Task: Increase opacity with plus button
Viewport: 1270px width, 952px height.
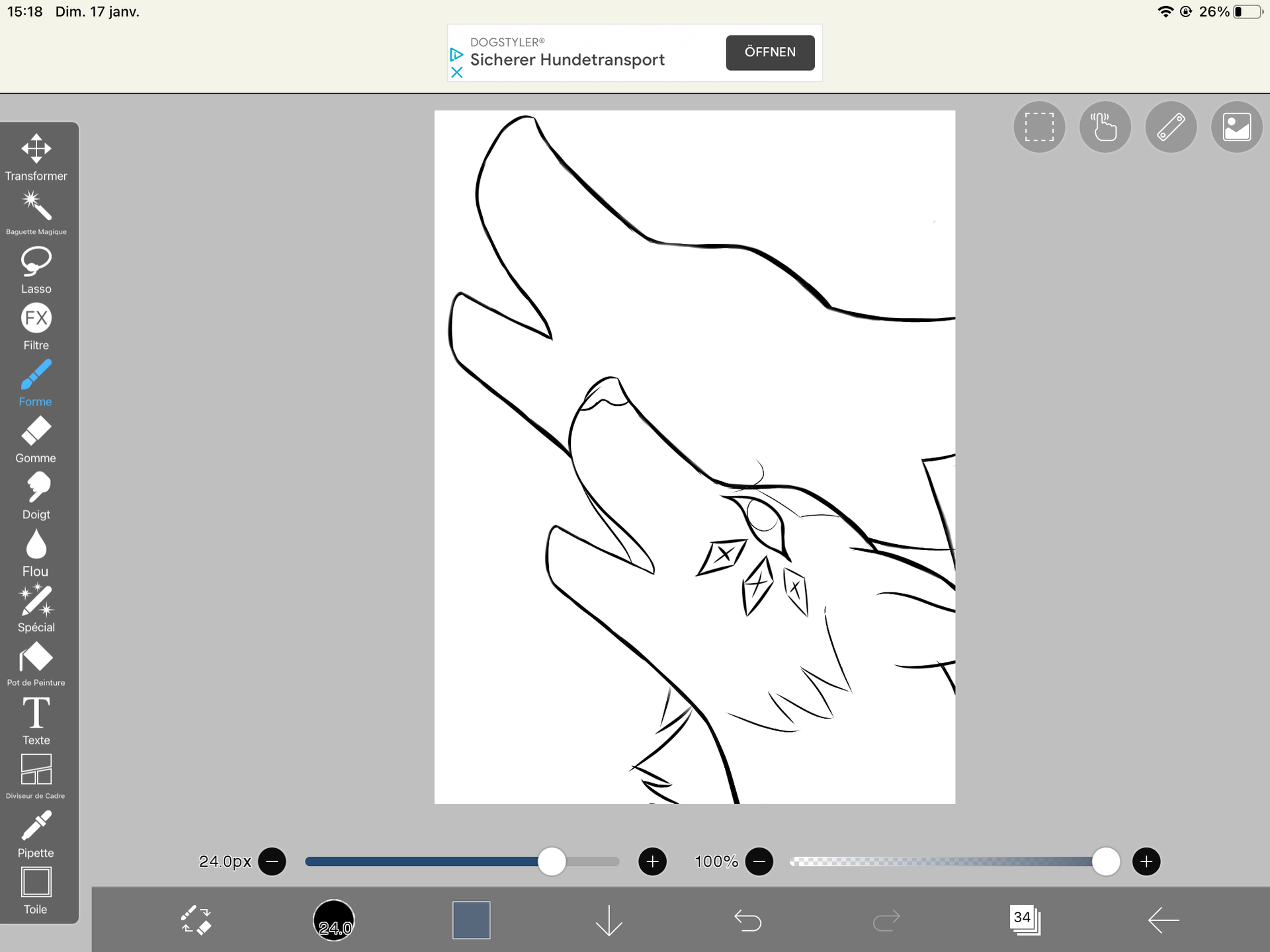Action: click(1146, 861)
